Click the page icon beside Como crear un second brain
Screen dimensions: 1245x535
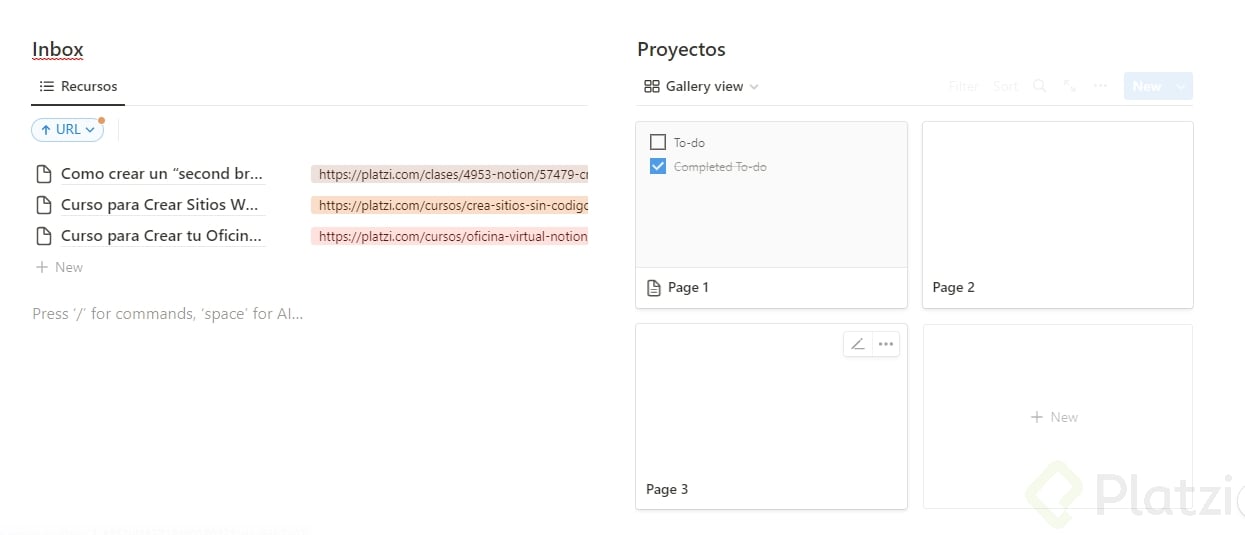click(x=43, y=174)
